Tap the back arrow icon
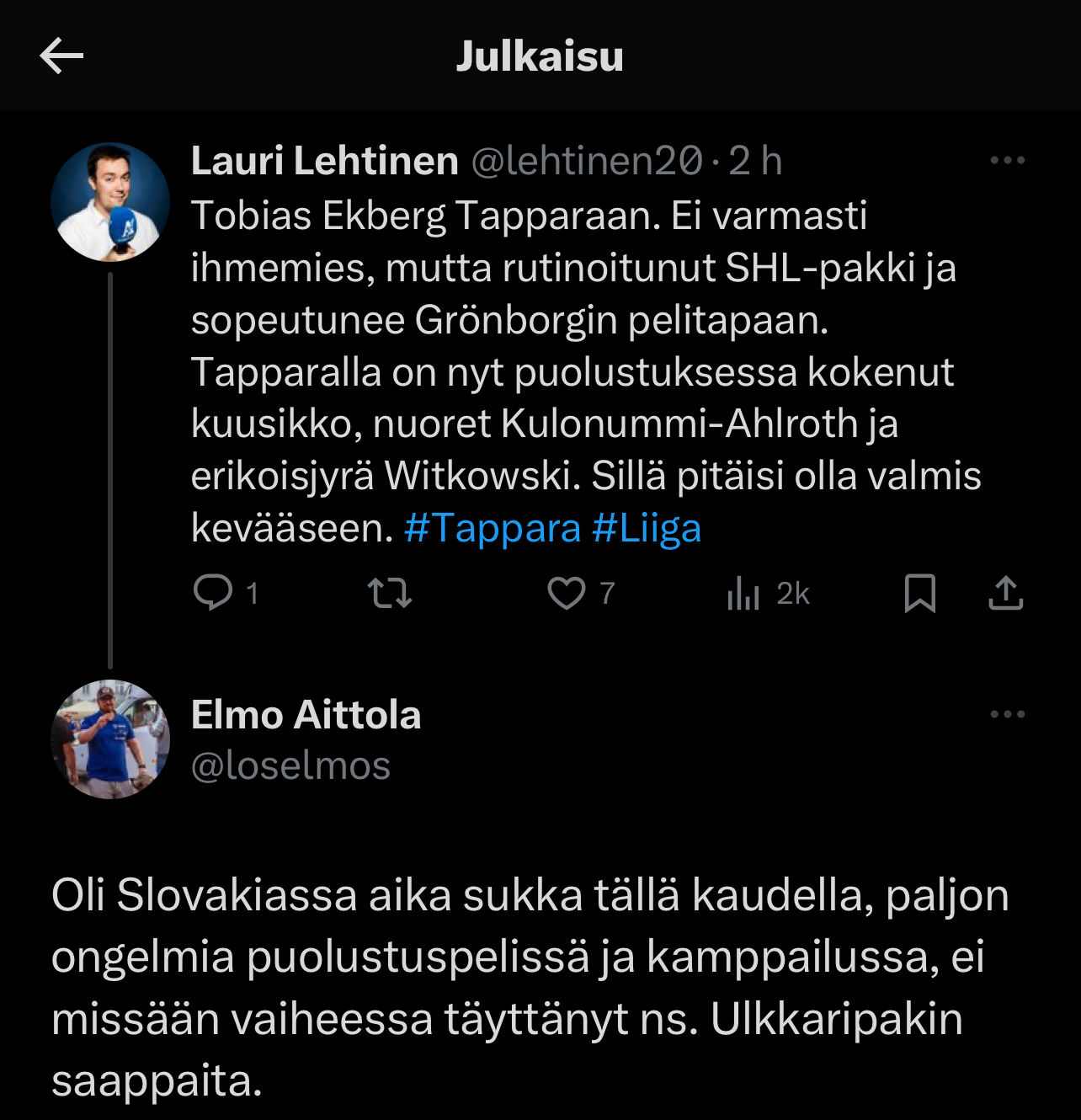The width and height of the screenshot is (1081, 1120). coord(61,56)
